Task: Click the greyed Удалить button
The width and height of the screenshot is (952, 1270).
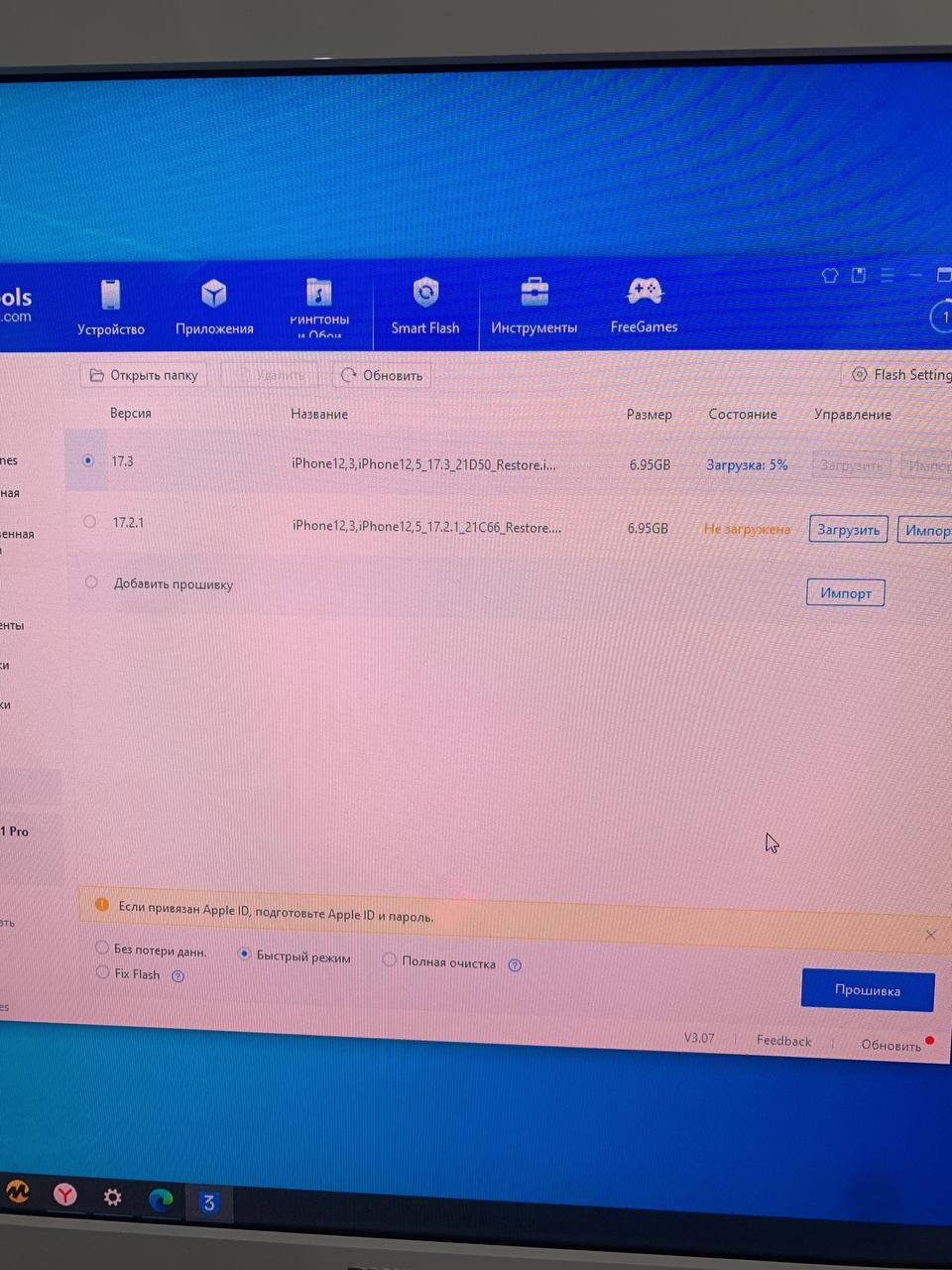Action: point(270,375)
